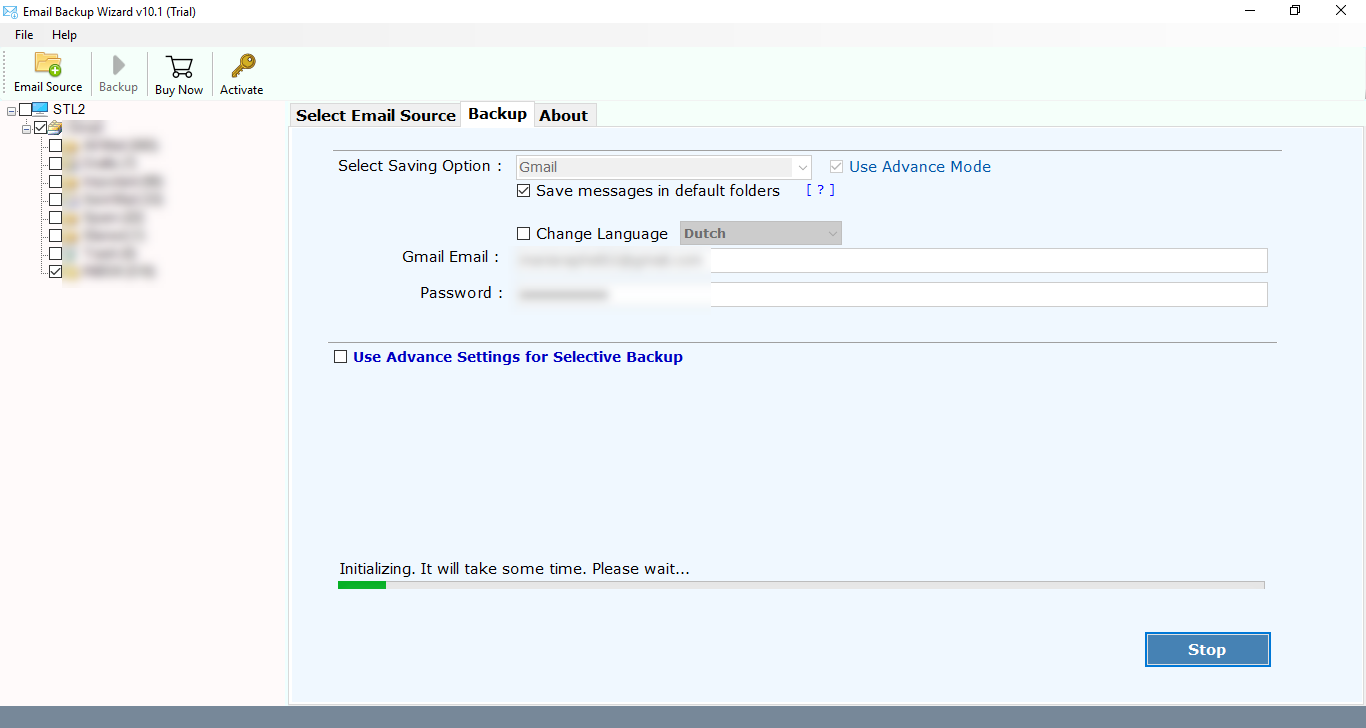Click the restore window icon in title bar

[1295, 11]
